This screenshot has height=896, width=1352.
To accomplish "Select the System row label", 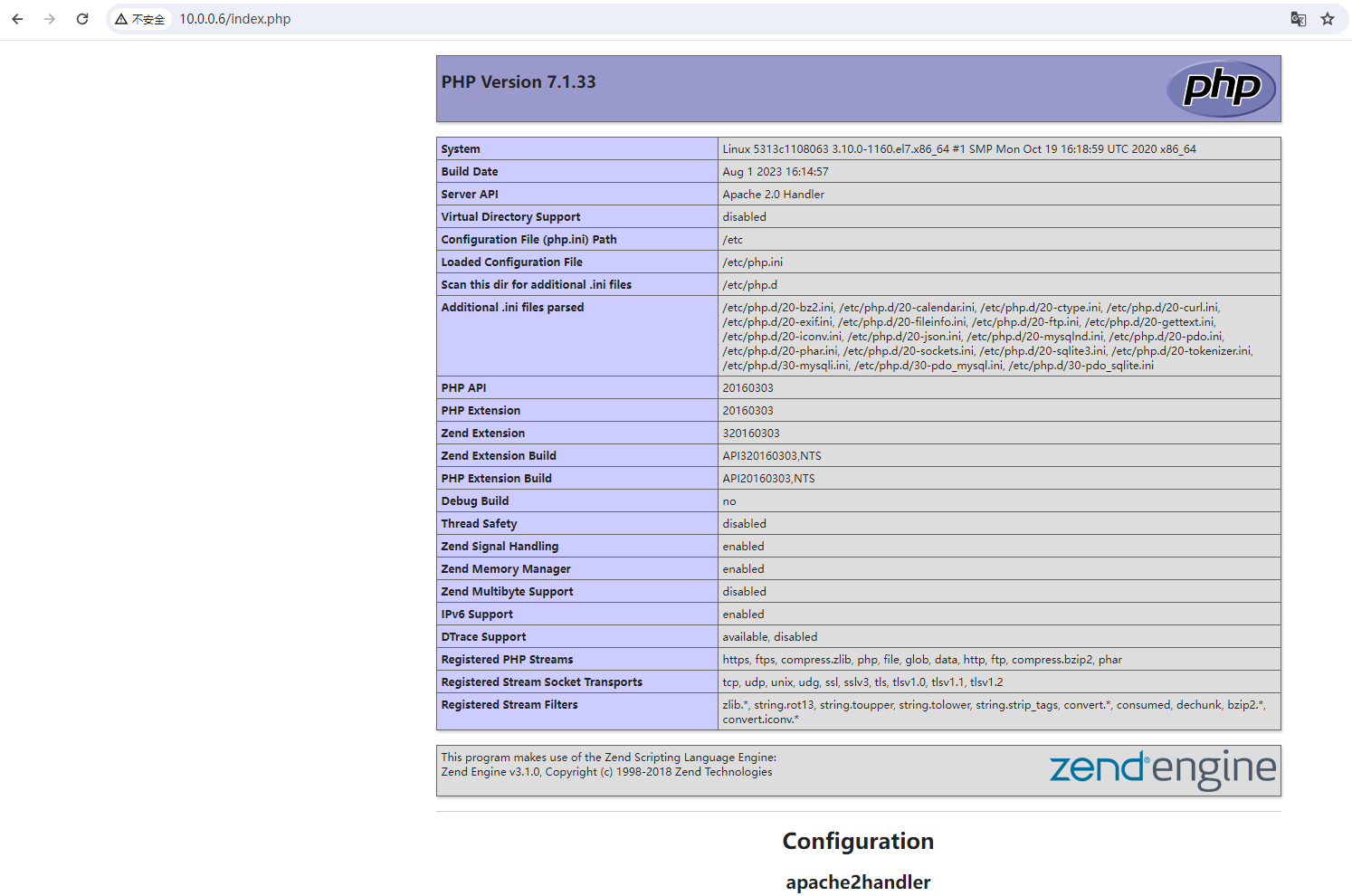I will [461, 149].
